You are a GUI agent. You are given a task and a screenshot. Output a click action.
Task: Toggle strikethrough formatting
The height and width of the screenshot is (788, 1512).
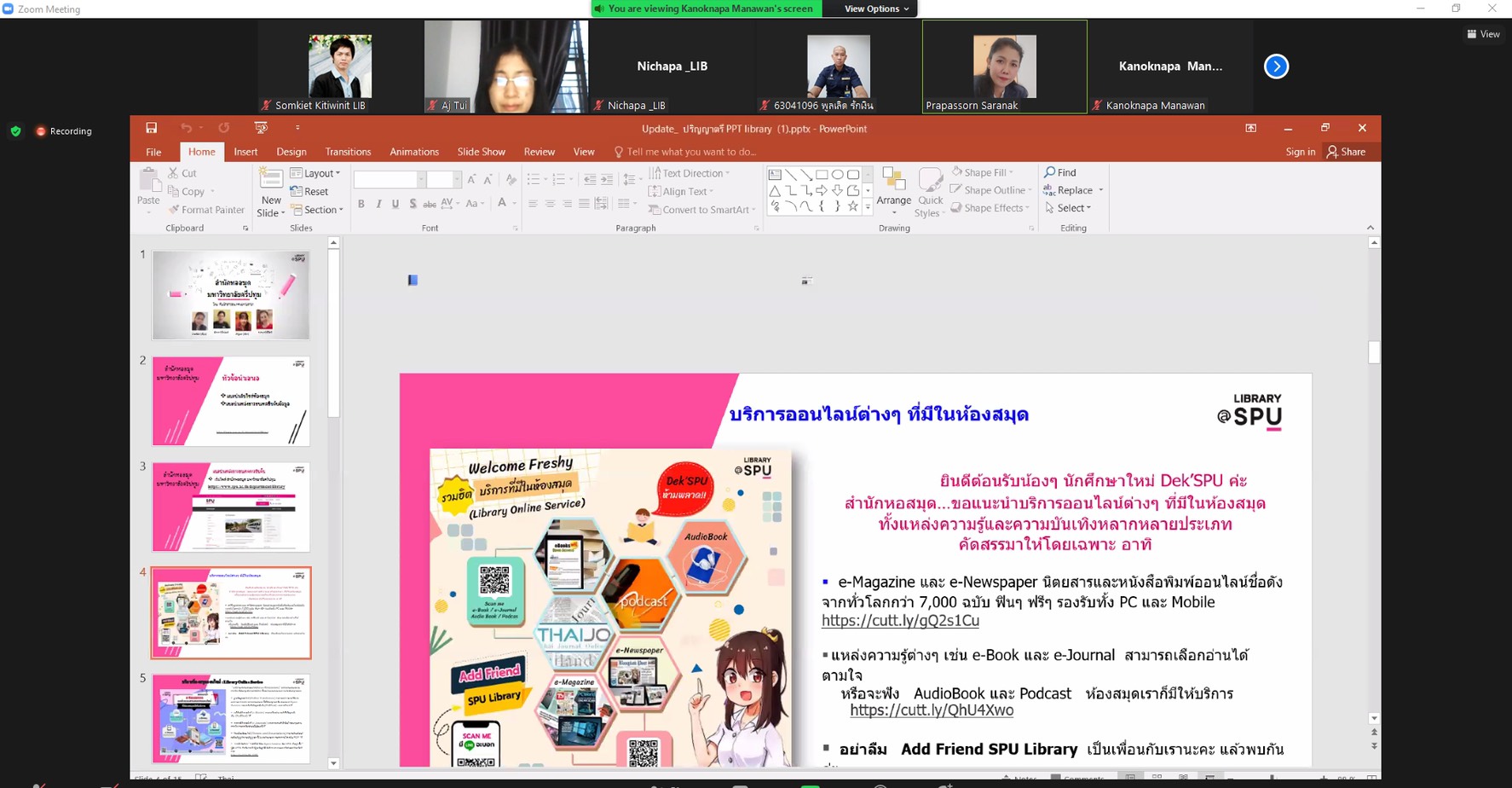coord(430,204)
